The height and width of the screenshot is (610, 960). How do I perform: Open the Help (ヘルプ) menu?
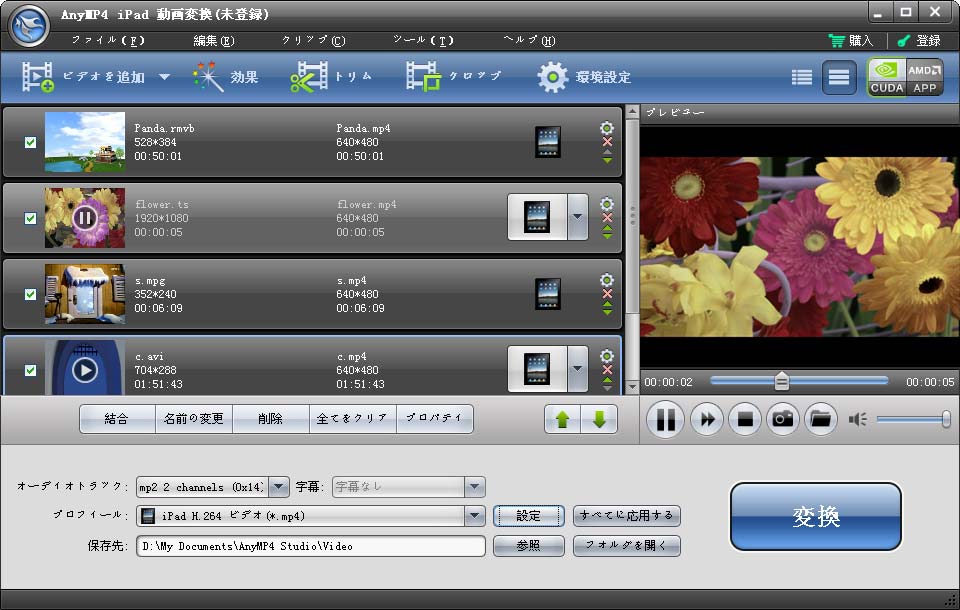pyautogui.click(x=529, y=40)
